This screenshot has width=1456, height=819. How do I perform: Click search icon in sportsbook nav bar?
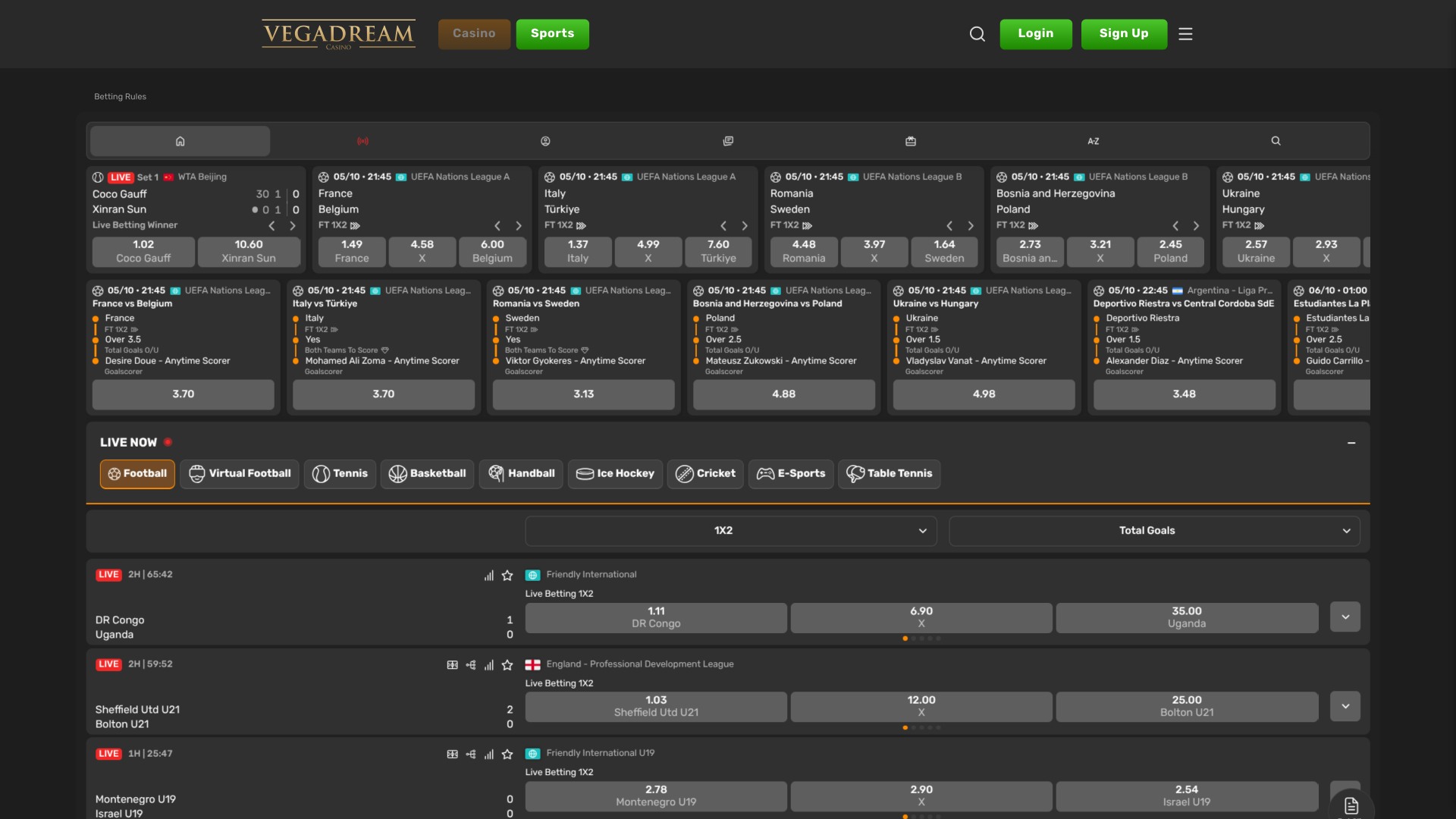(1276, 141)
